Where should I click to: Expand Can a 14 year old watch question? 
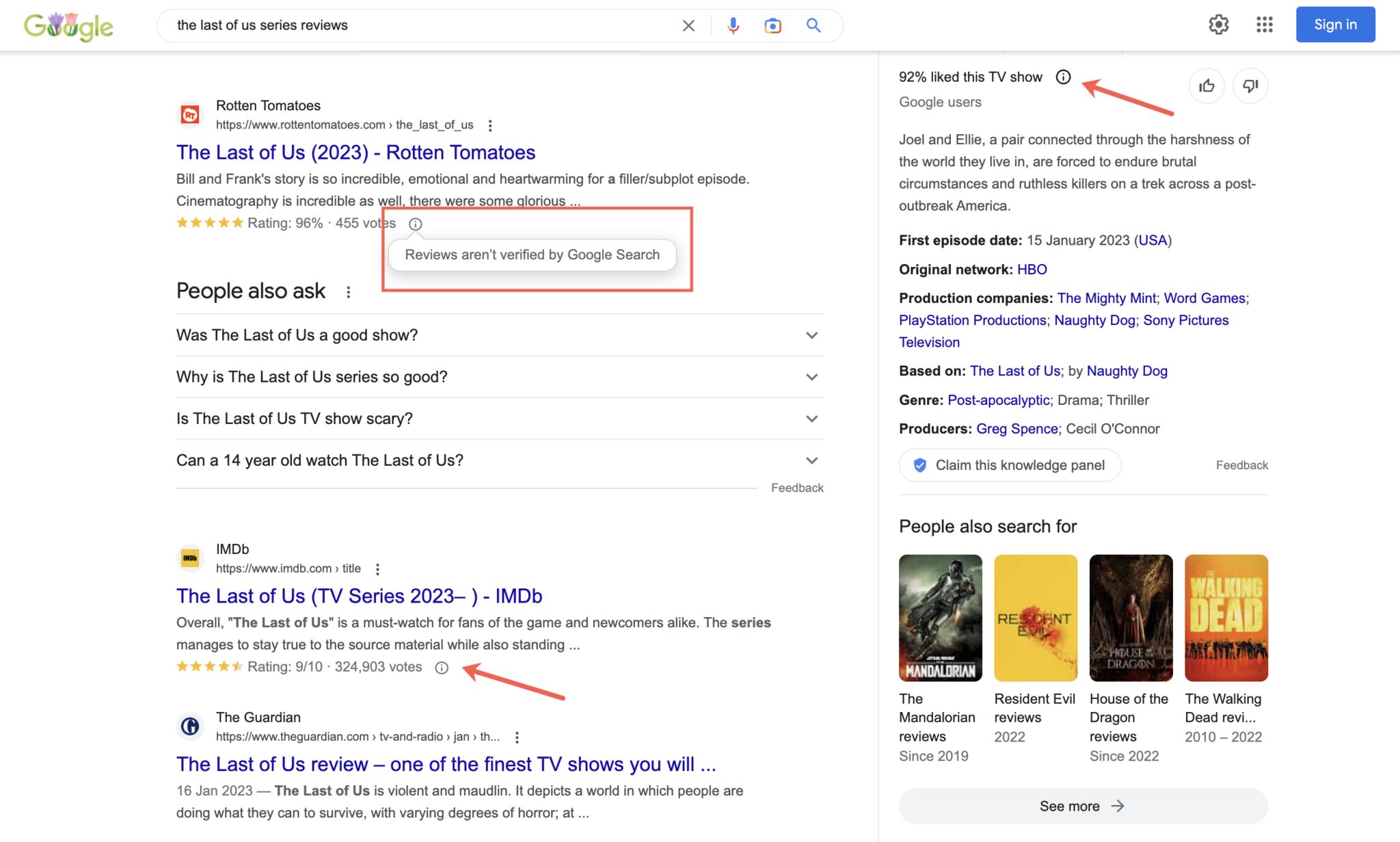pos(500,460)
